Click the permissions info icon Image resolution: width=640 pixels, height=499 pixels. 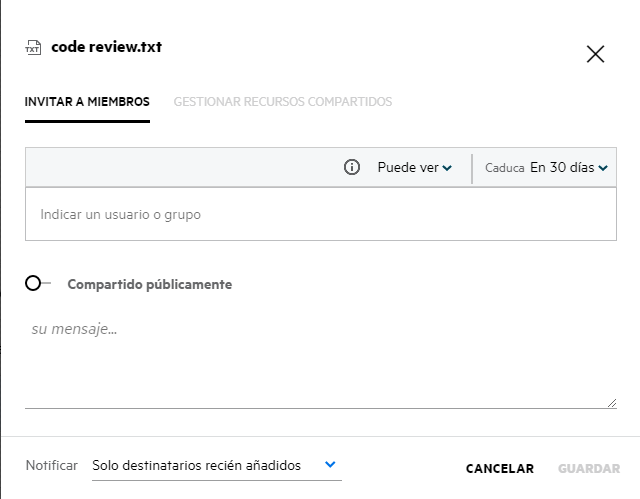pos(351,167)
